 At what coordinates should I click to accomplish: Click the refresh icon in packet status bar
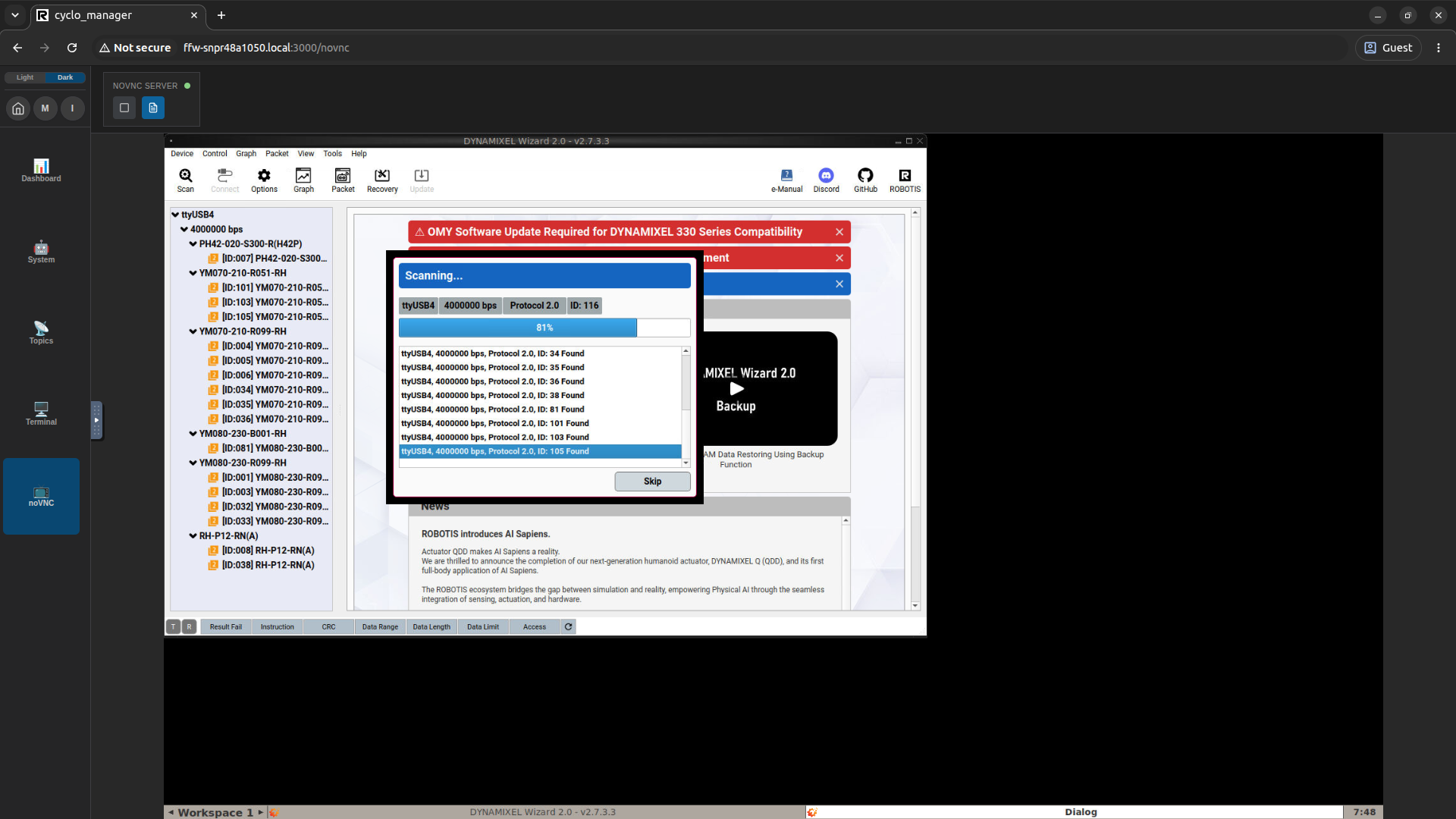[568, 626]
